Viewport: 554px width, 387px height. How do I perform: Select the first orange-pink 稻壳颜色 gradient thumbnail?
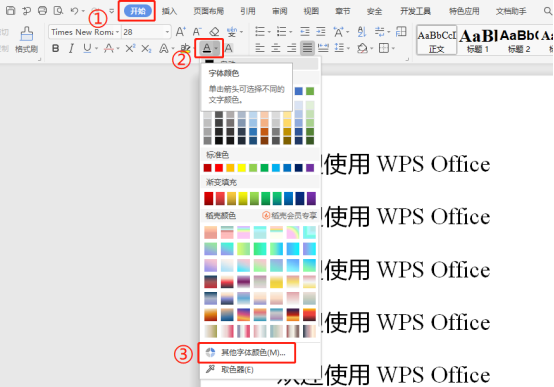pos(211,232)
